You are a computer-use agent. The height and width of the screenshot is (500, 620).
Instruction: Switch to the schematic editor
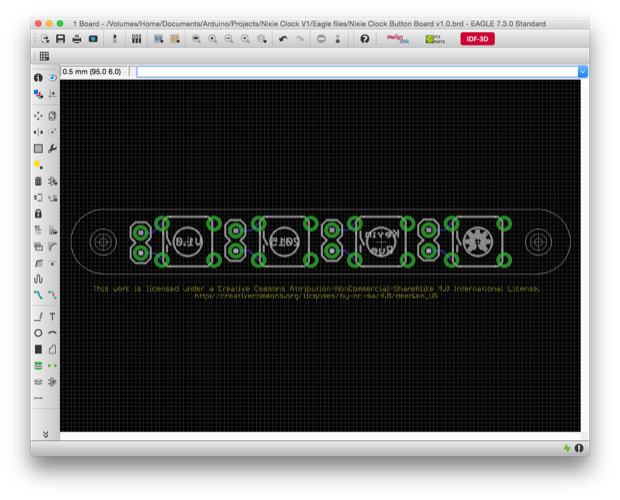(115, 39)
